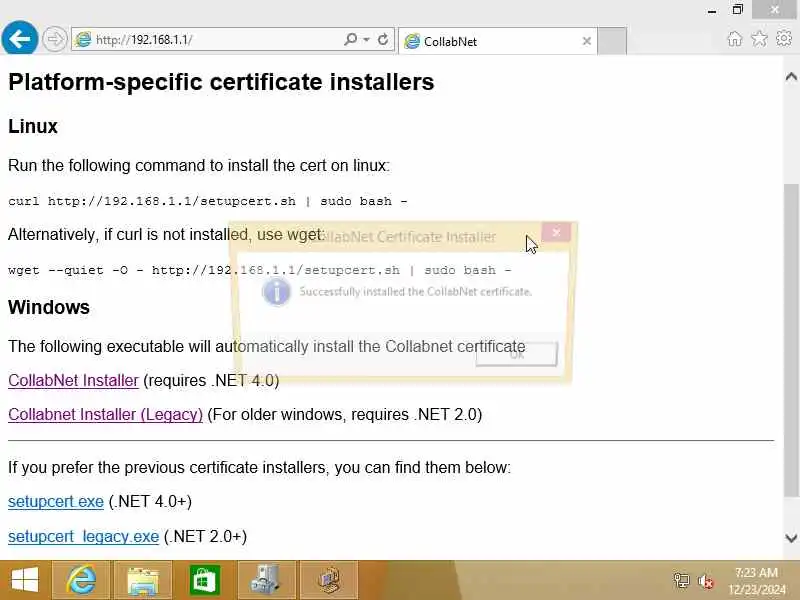Open the last taskbar app with the computer icon

329,580
